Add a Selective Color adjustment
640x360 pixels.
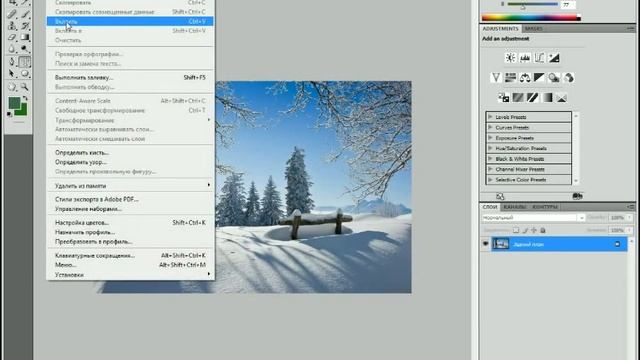pos(562,98)
